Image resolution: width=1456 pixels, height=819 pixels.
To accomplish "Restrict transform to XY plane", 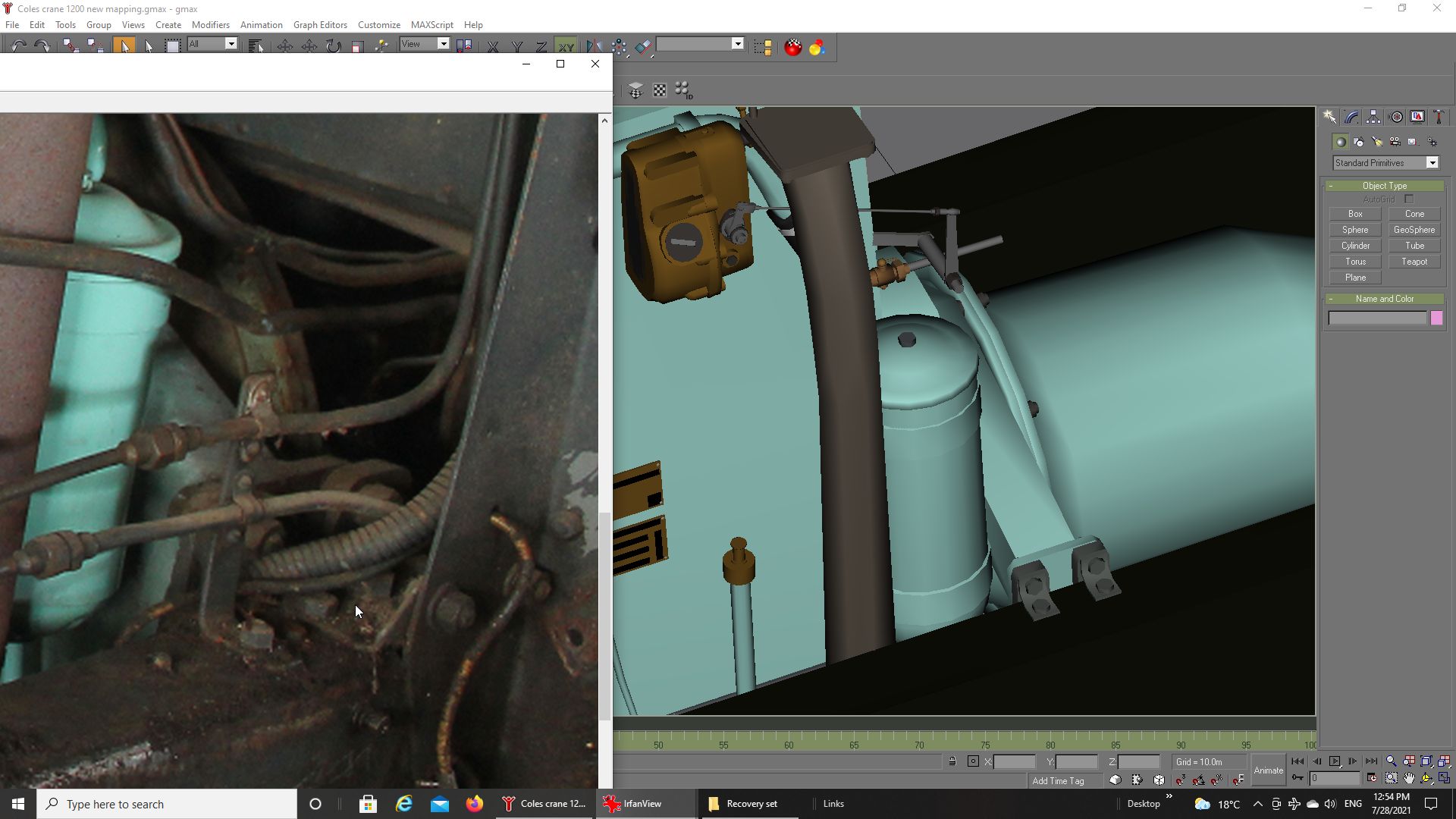I will click(x=566, y=46).
